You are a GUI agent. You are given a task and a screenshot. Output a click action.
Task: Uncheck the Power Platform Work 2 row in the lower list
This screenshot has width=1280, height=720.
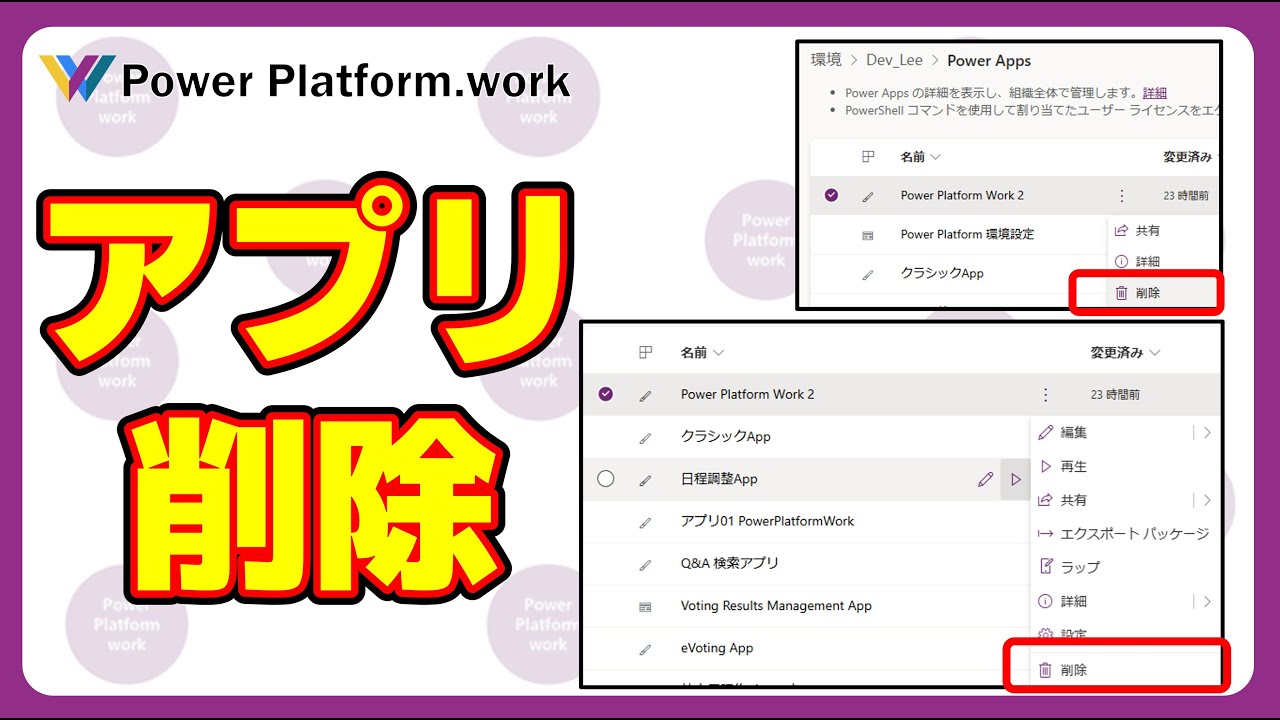click(x=605, y=395)
